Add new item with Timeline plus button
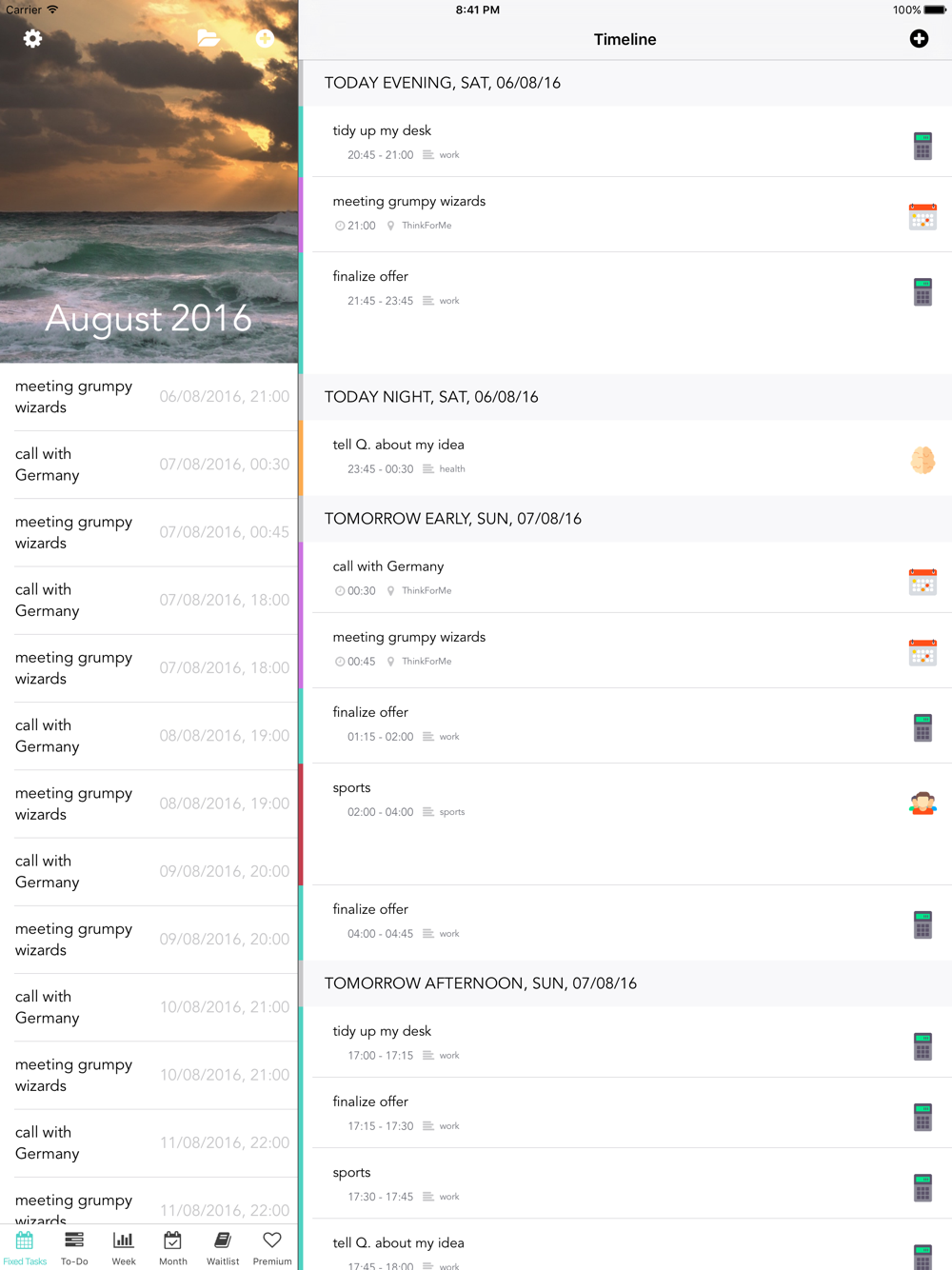The width and height of the screenshot is (952, 1270). (919, 38)
